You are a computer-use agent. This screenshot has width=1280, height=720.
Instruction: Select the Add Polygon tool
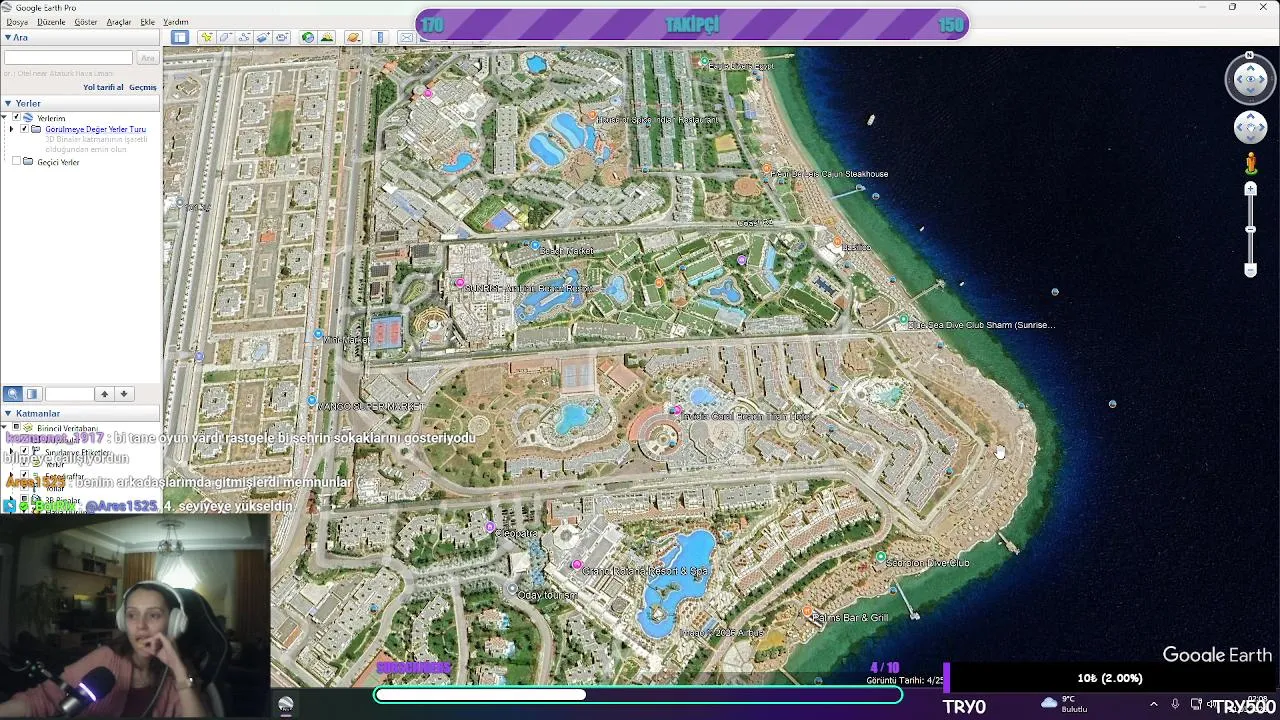click(225, 37)
